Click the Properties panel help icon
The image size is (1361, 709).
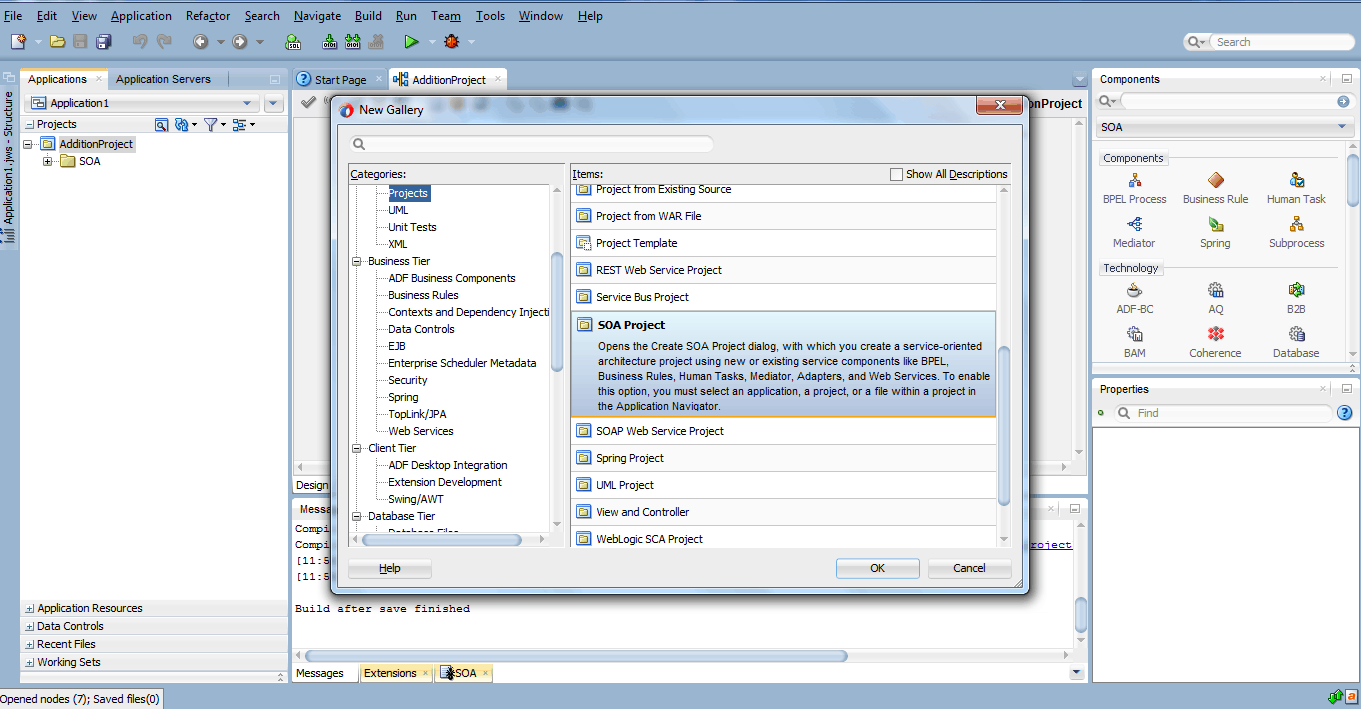1344,413
